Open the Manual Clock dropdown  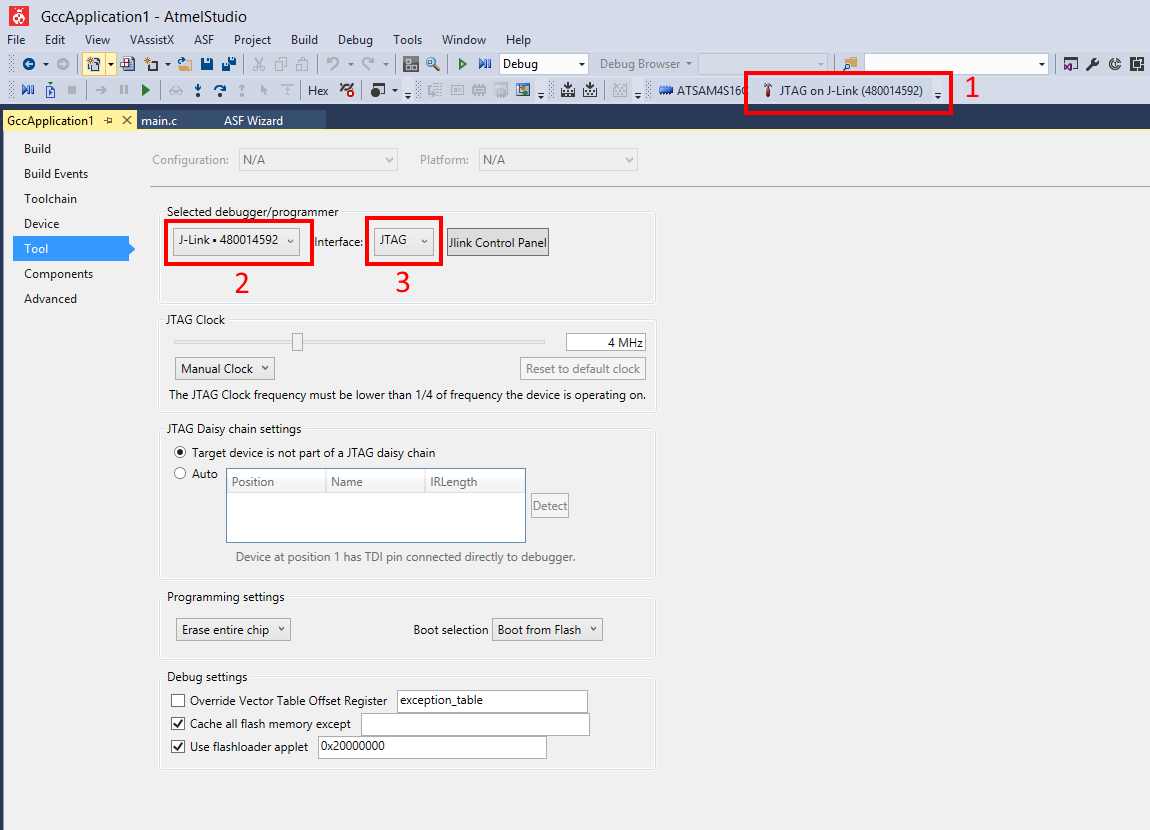pyautogui.click(x=224, y=369)
